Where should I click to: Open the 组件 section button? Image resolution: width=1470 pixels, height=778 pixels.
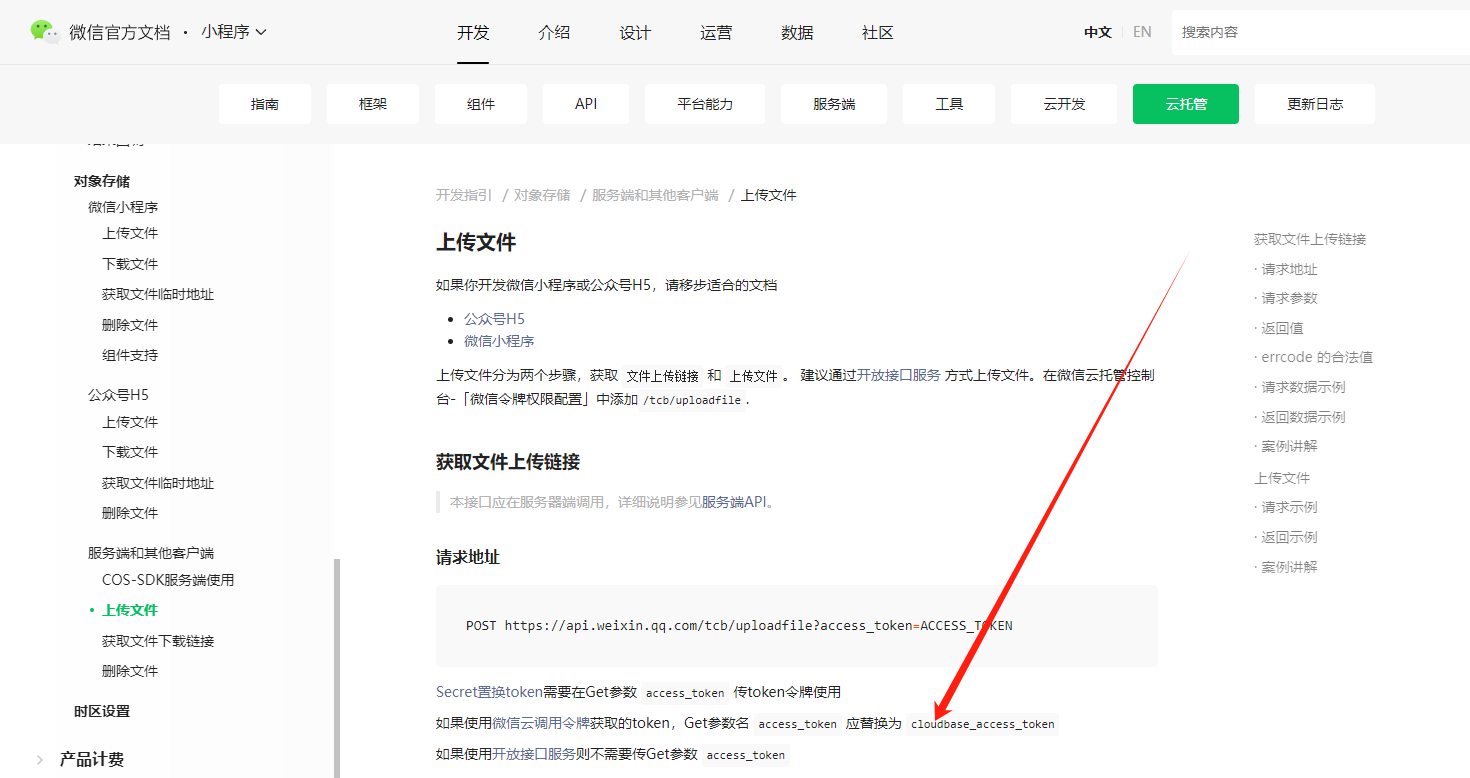pos(481,104)
